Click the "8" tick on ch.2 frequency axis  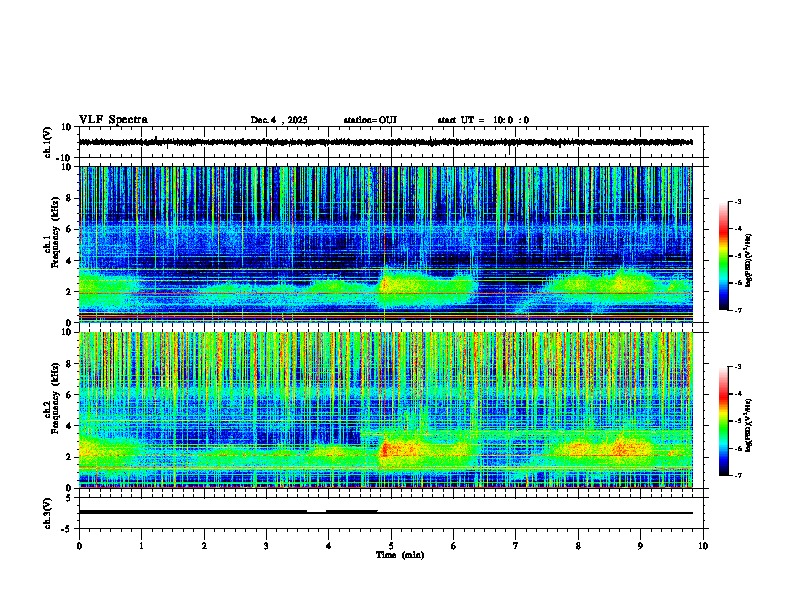[70, 364]
